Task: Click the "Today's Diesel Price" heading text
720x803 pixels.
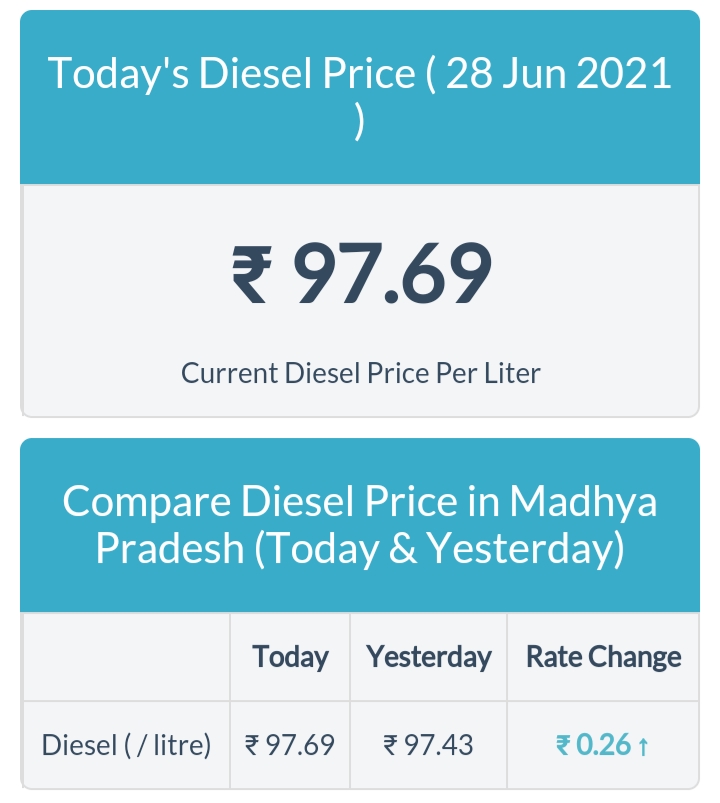Action: pos(230,75)
